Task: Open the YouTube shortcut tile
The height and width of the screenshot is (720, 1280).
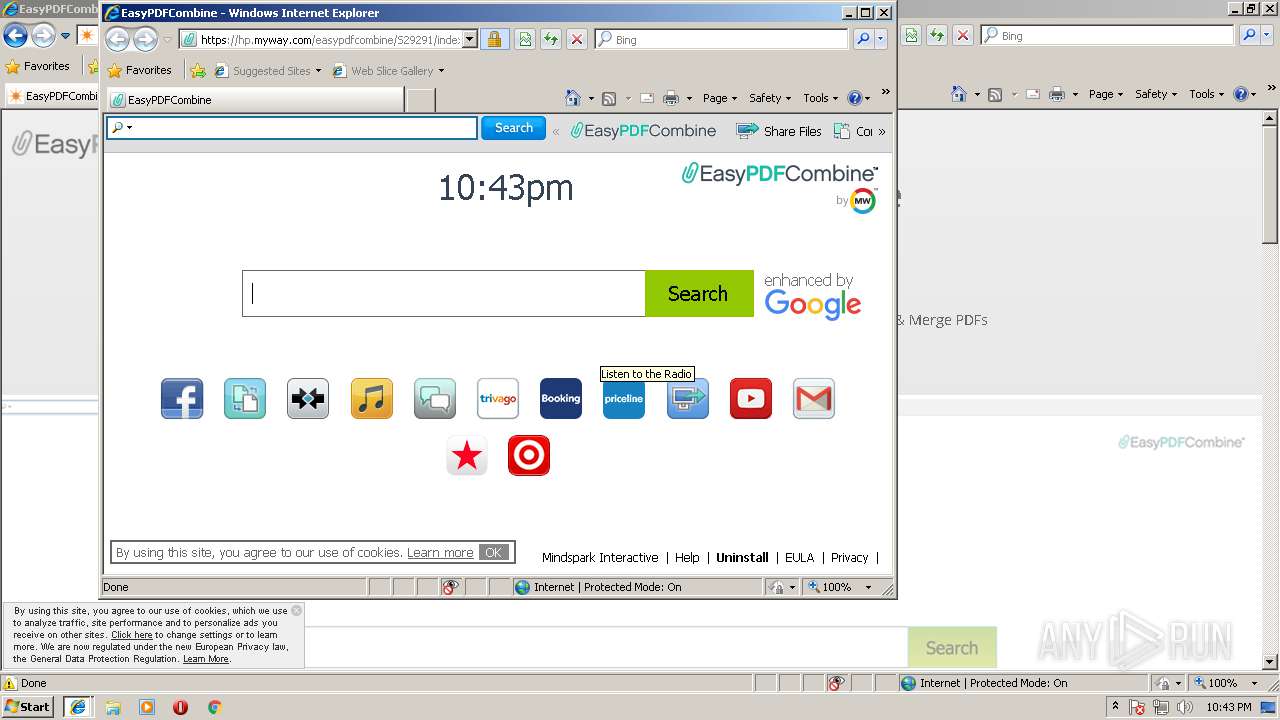Action: [751, 399]
